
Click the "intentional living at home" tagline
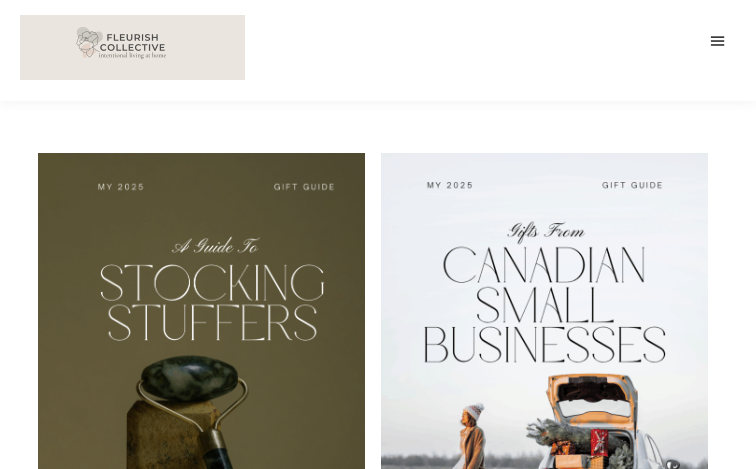(x=132, y=56)
